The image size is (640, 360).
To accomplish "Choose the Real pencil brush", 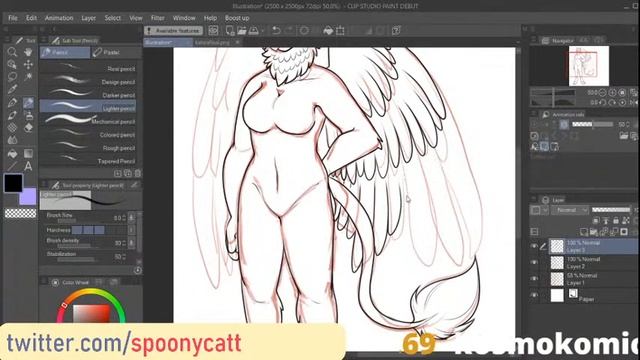I will coord(88,68).
